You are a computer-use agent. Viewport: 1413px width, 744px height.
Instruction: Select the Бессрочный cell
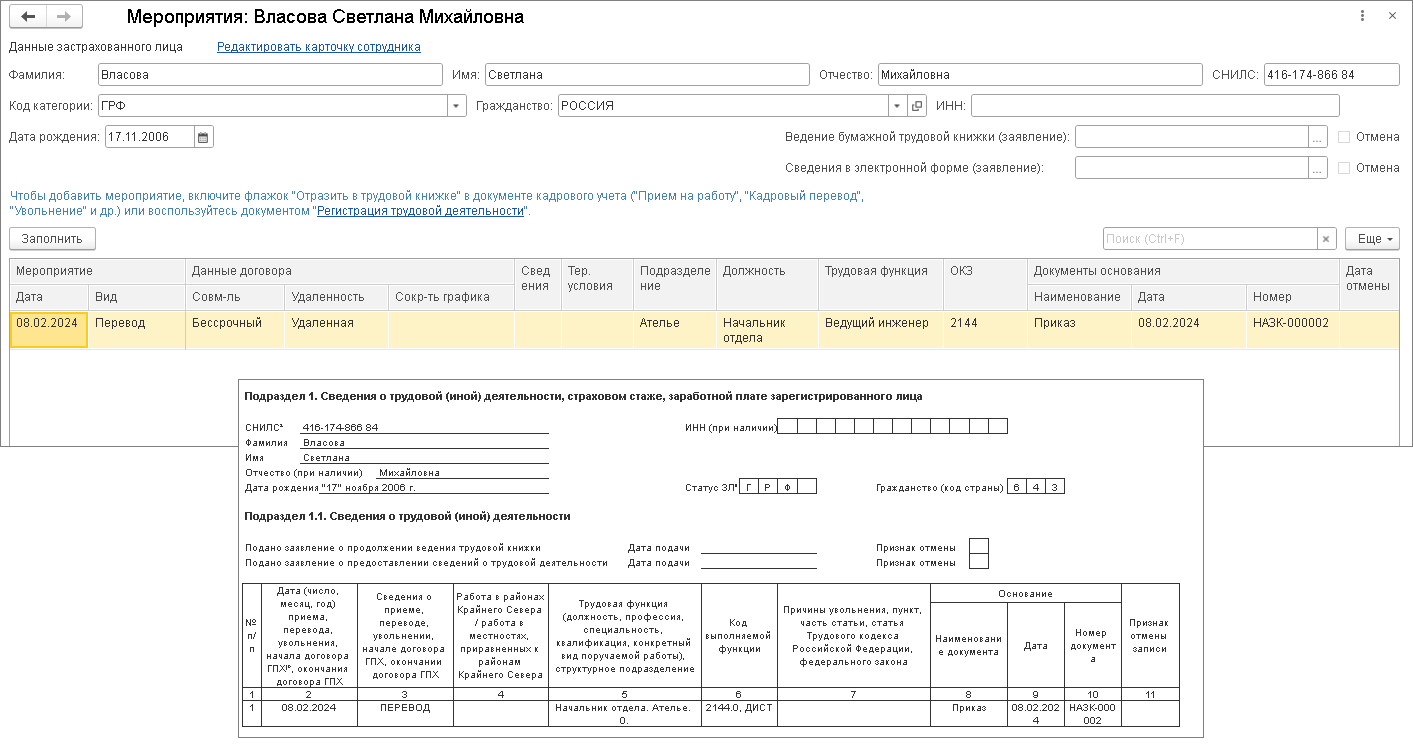[235, 330]
